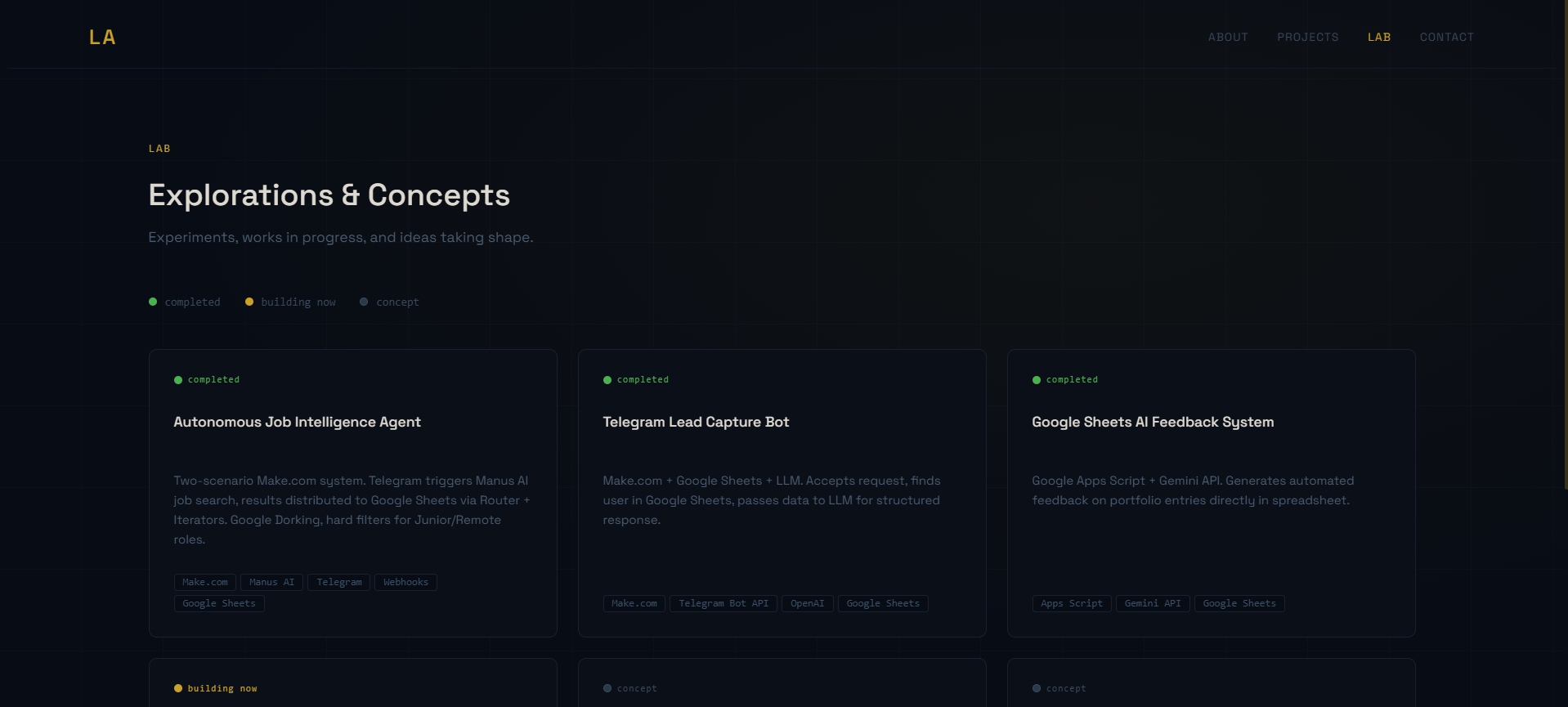The image size is (1568, 707).
Task: Open the CONTACT navigation link
Action: tap(1447, 38)
